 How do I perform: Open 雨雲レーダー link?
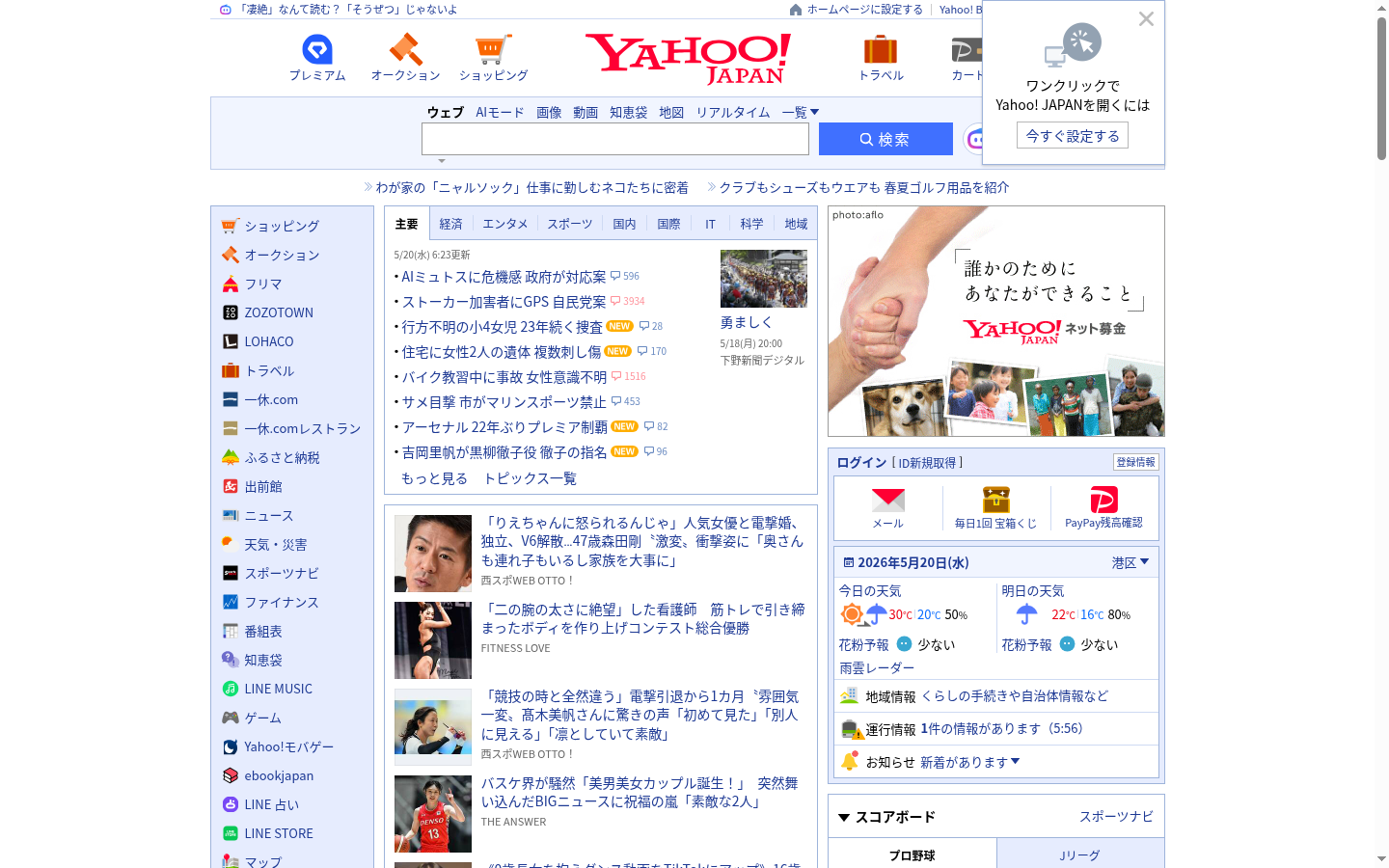pyautogui.click(x=877, y=667)
